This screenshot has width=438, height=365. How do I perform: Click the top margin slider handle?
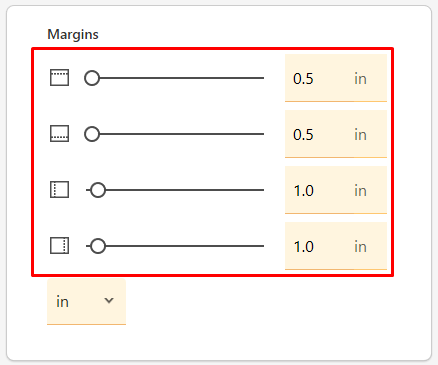(x=92, y=78)
